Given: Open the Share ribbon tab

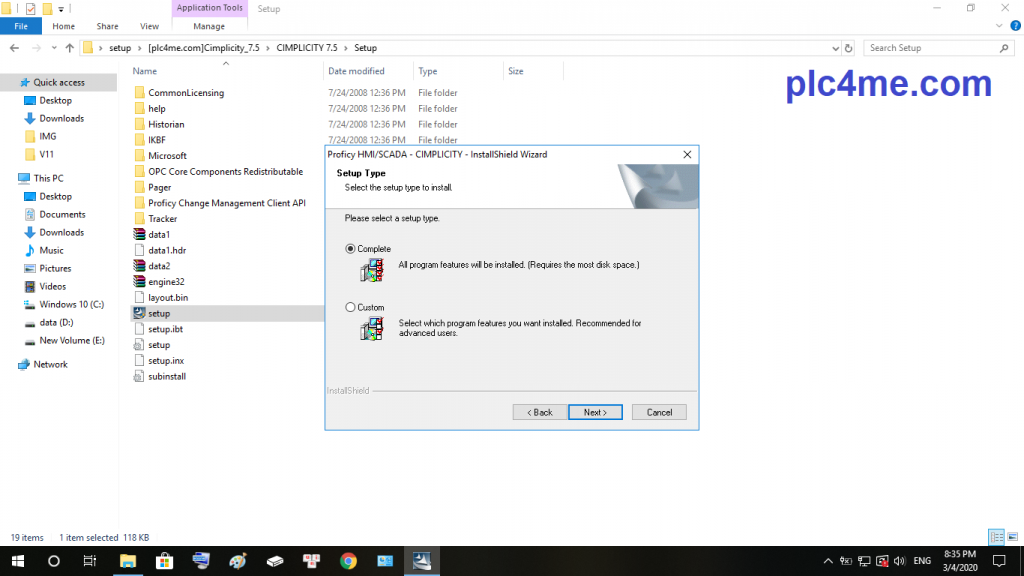Looking at the screenshot, I should [x=107, y=27].
